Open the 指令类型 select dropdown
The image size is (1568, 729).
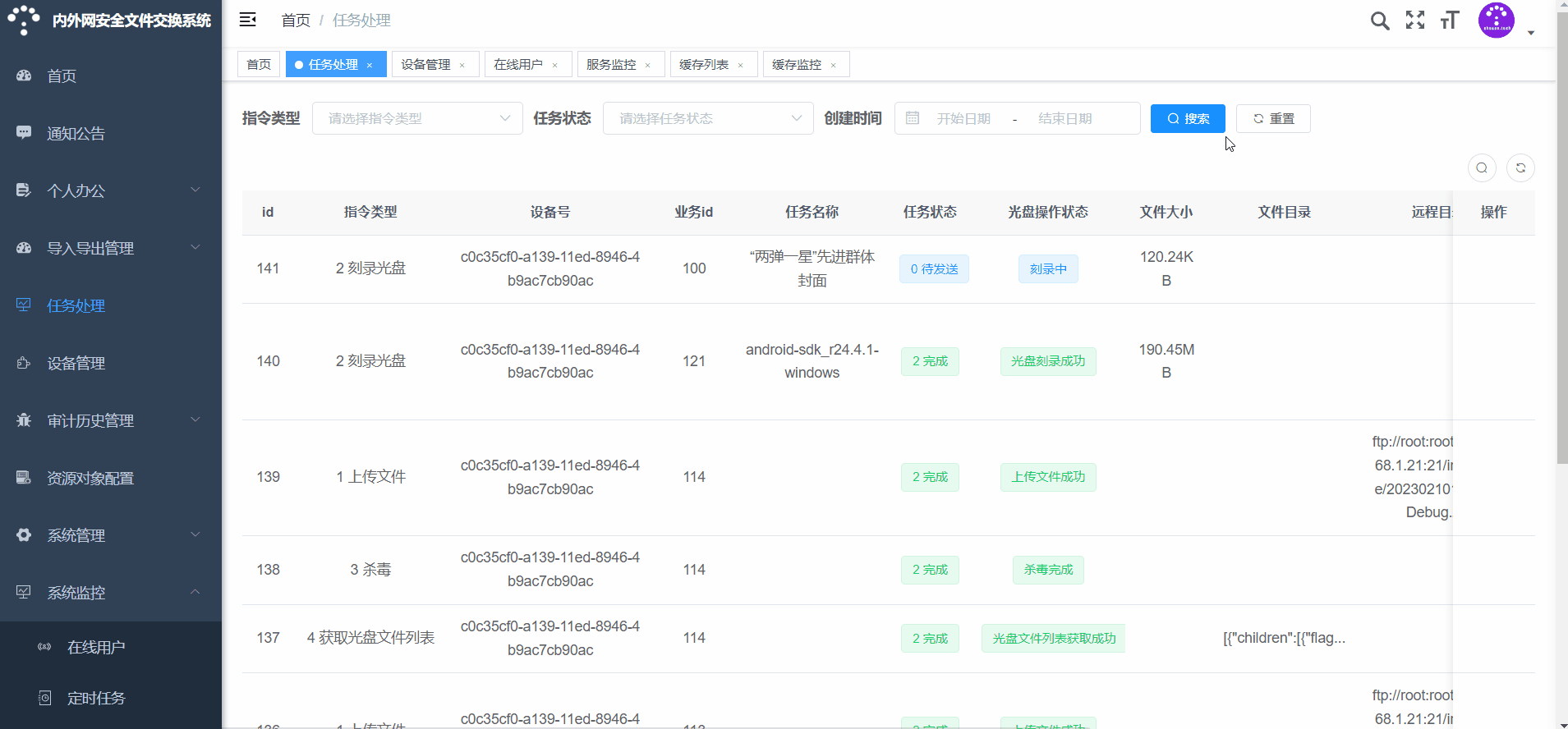point(417,118)
